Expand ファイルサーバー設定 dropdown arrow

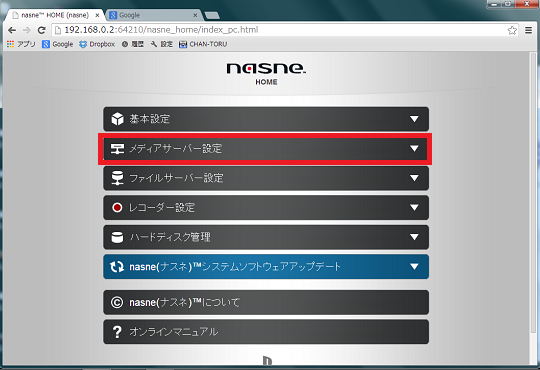414,178
